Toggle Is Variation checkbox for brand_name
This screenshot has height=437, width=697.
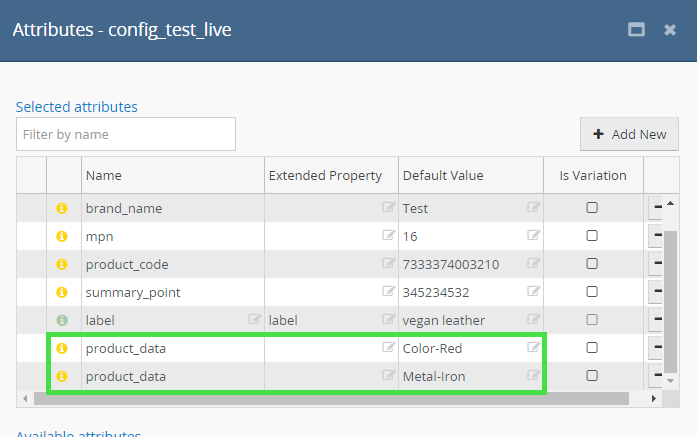tap(592, 208)
